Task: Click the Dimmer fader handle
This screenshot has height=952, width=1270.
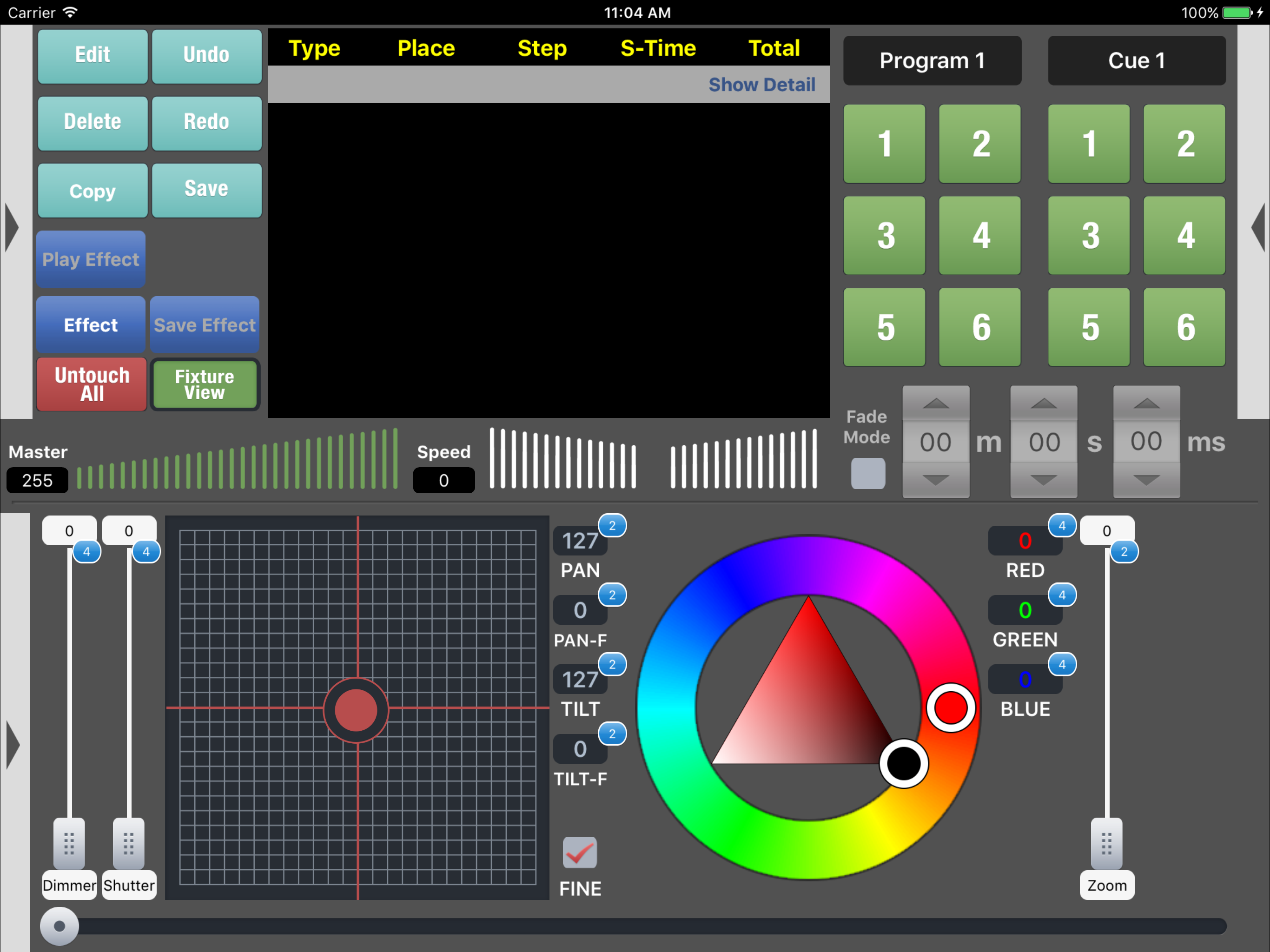Action: click(x=69, y=844)
